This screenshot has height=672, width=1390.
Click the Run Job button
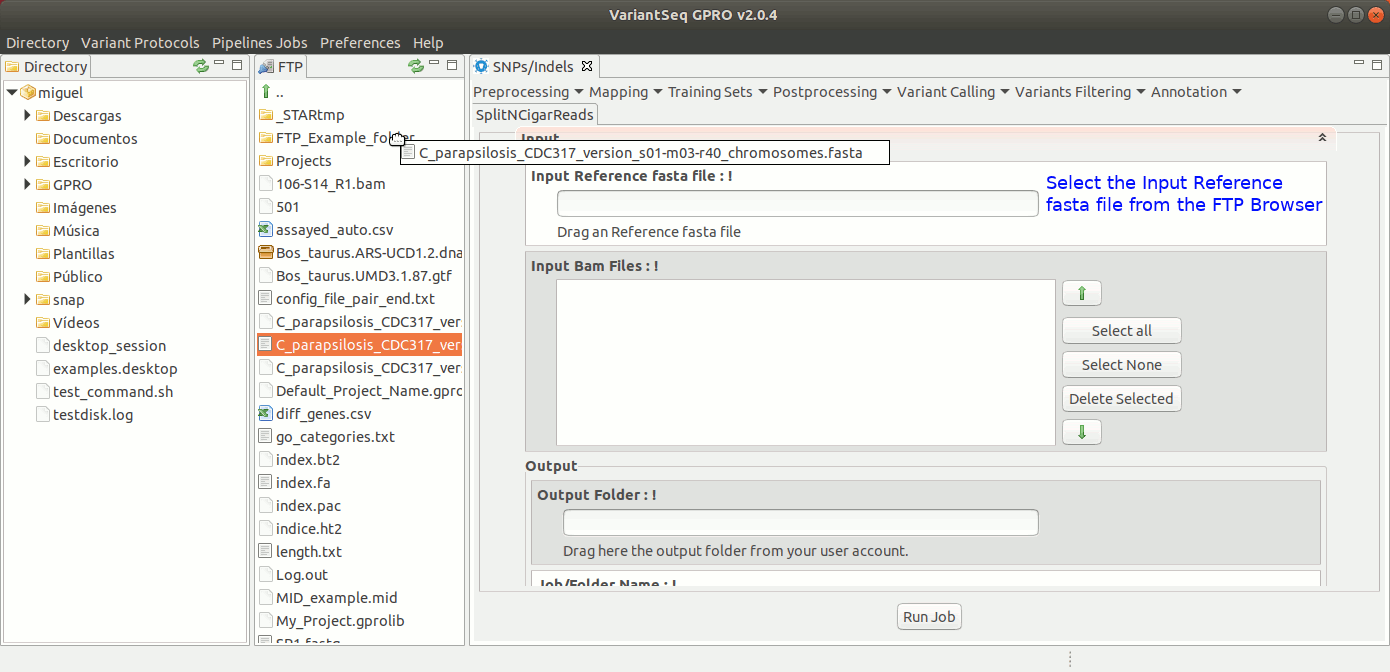pos(929,617)
